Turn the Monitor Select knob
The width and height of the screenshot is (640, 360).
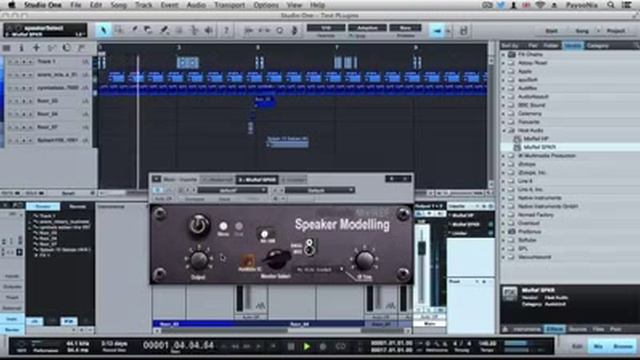point(277,259)
